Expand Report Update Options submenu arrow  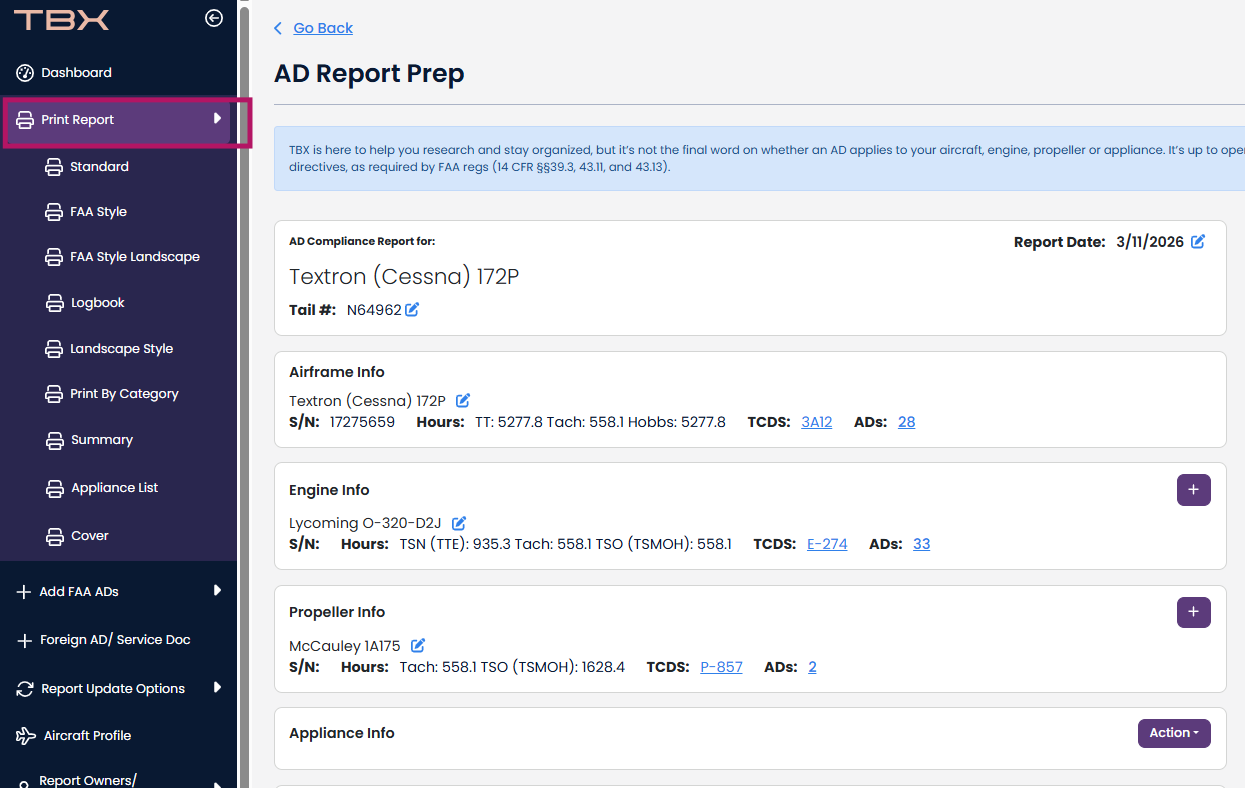217,688
